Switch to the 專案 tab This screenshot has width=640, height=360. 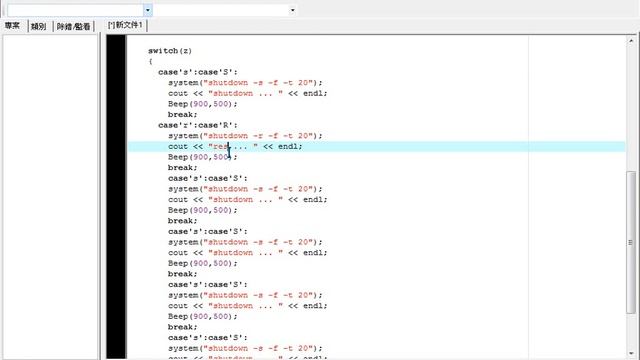pyautogui.click(x=13, y=26)
